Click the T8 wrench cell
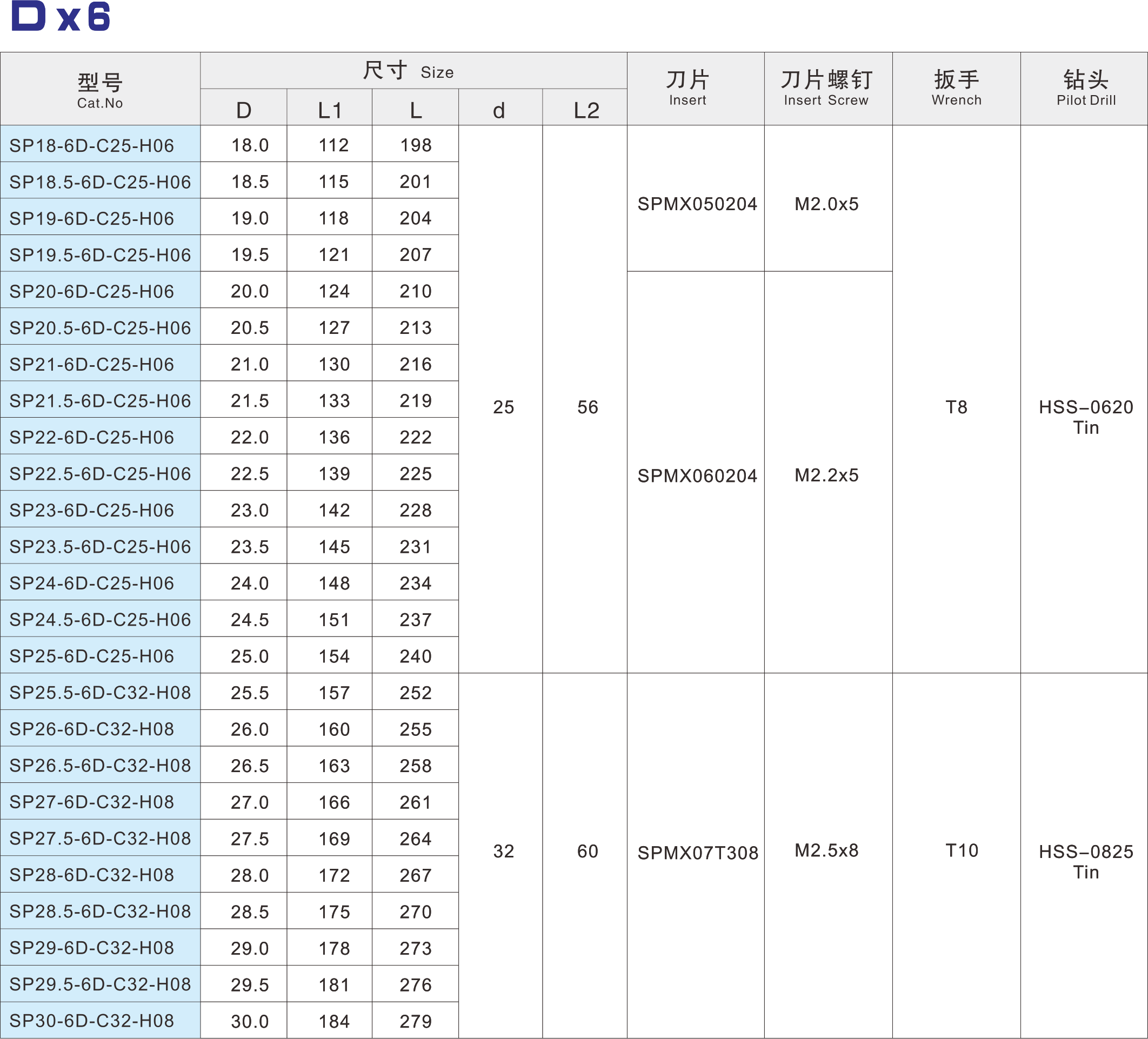This screenshot has width=1148, height=1039. tap(956, 399)
